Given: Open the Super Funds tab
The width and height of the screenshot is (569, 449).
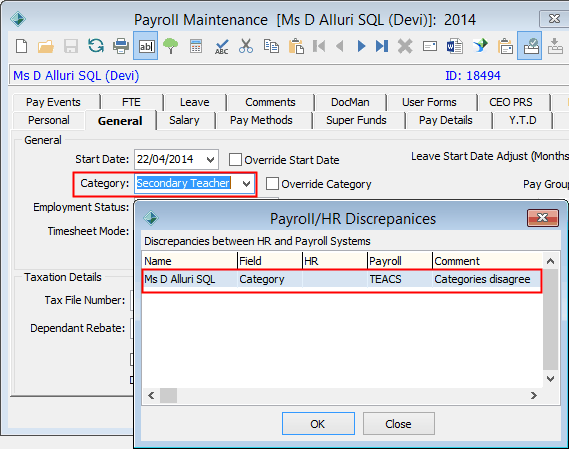Looking at the screenshot, I should click(356, 120).
